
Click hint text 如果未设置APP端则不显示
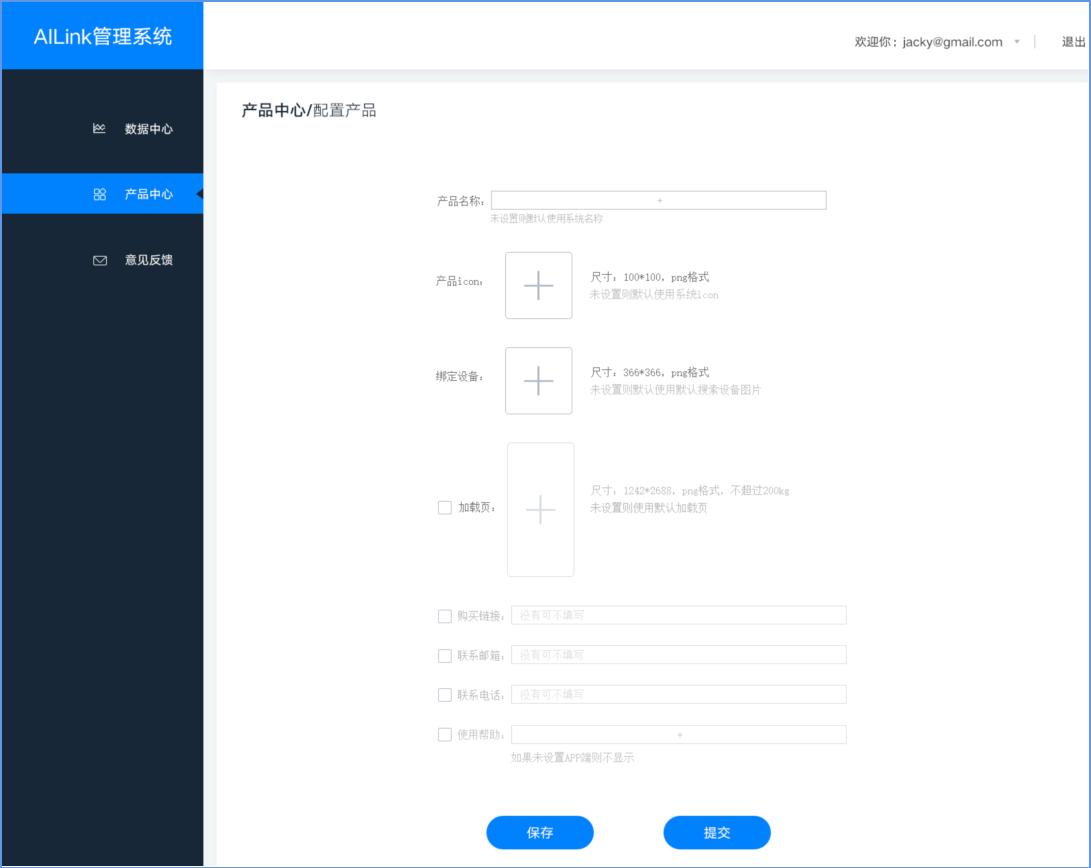[573, 757]
